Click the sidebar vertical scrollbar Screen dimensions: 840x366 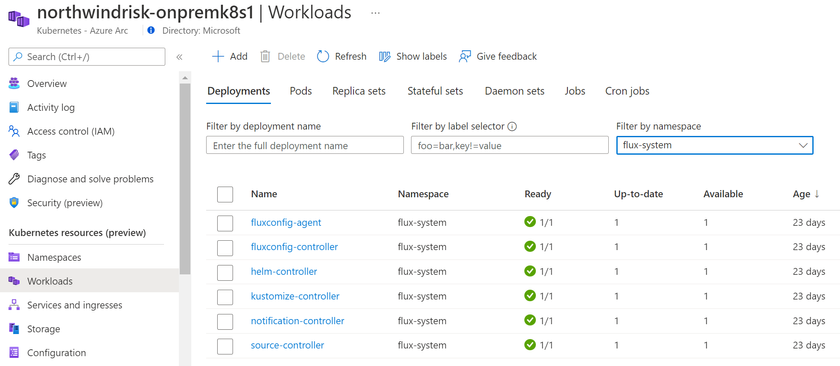tap(184, 178)
